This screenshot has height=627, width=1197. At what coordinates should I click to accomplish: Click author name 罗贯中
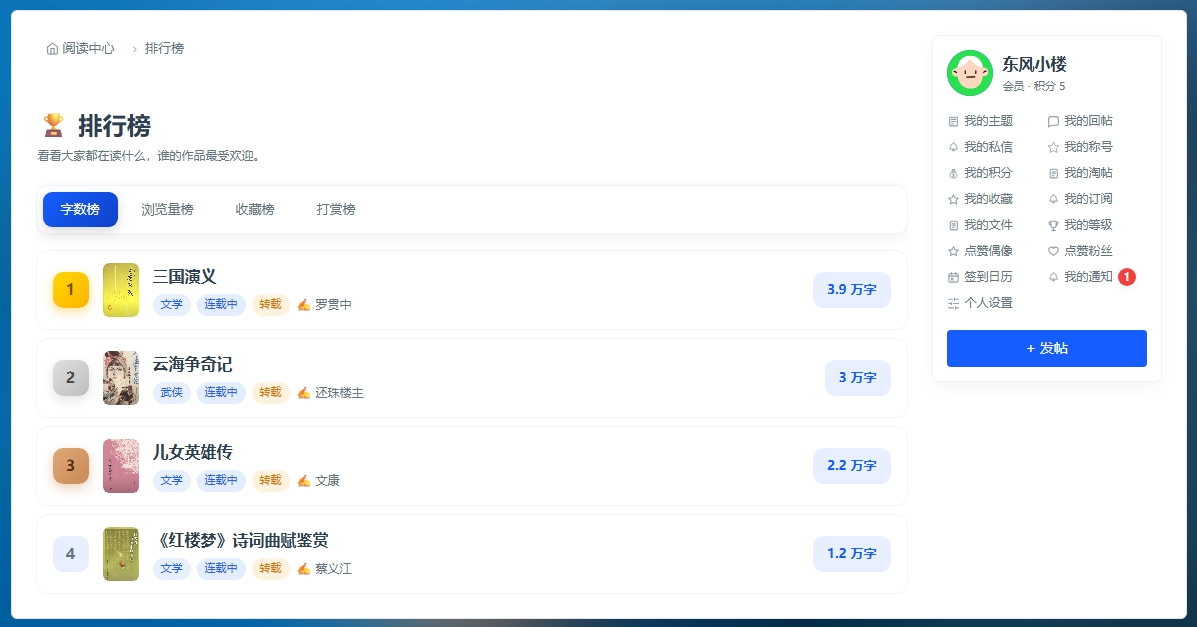click(333, 305)
